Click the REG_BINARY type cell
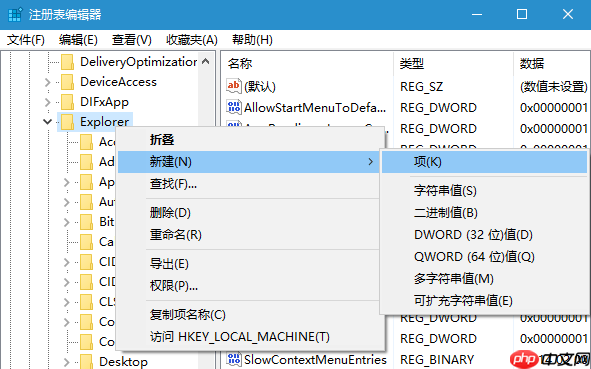The height and width of the screenshot is (369, 591). coord(437,360)
